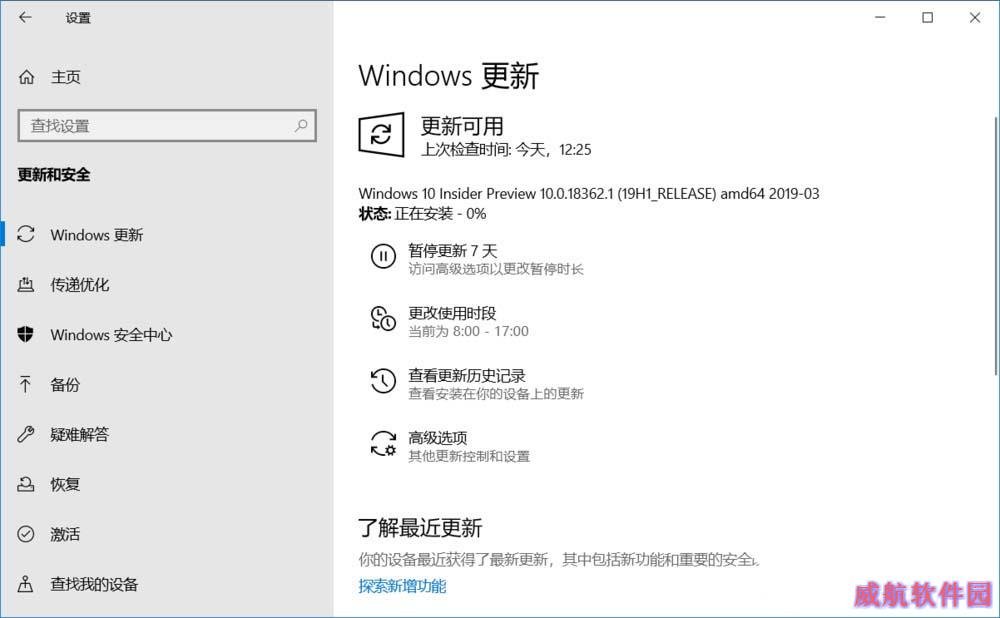Follow the 探索新增功能 link
This screenshot has width=1000, height=618.
402,586
